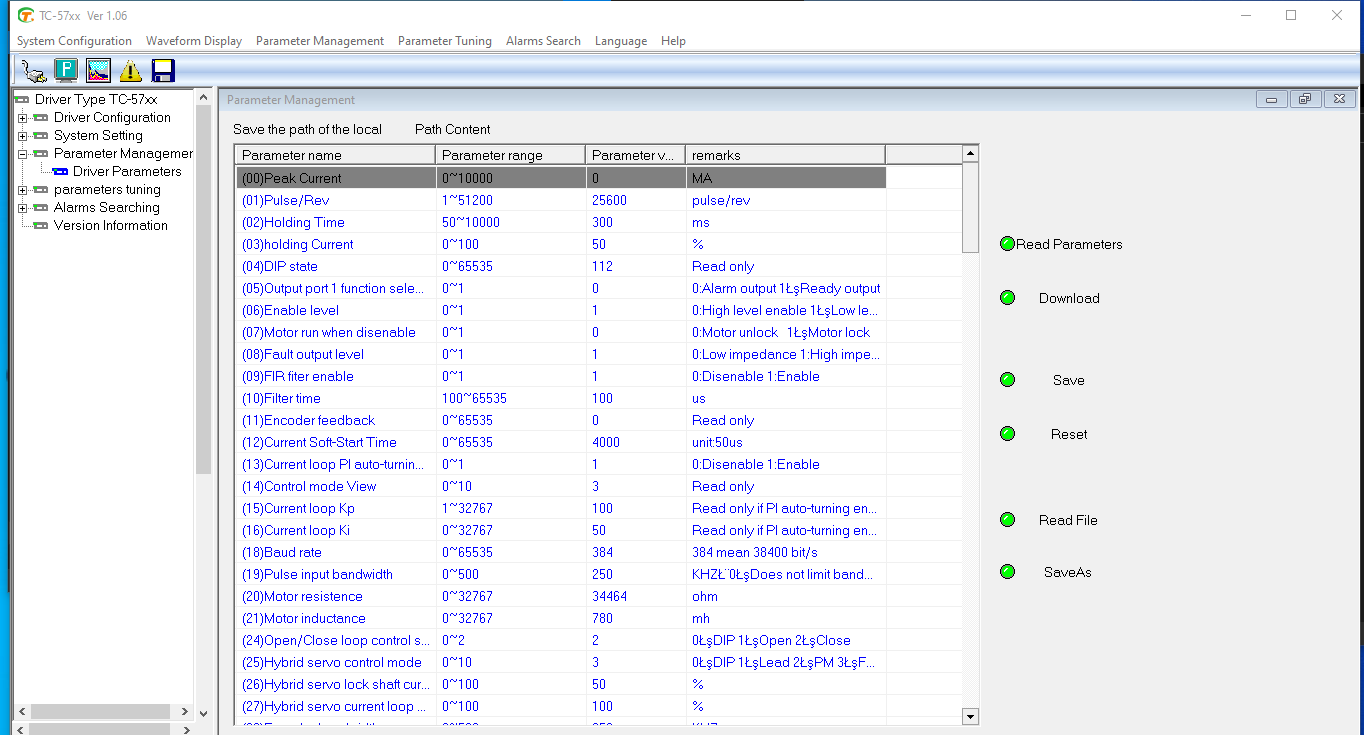
Task: Select Driver Parameters in the tree
Action: [x=127, y=171]
